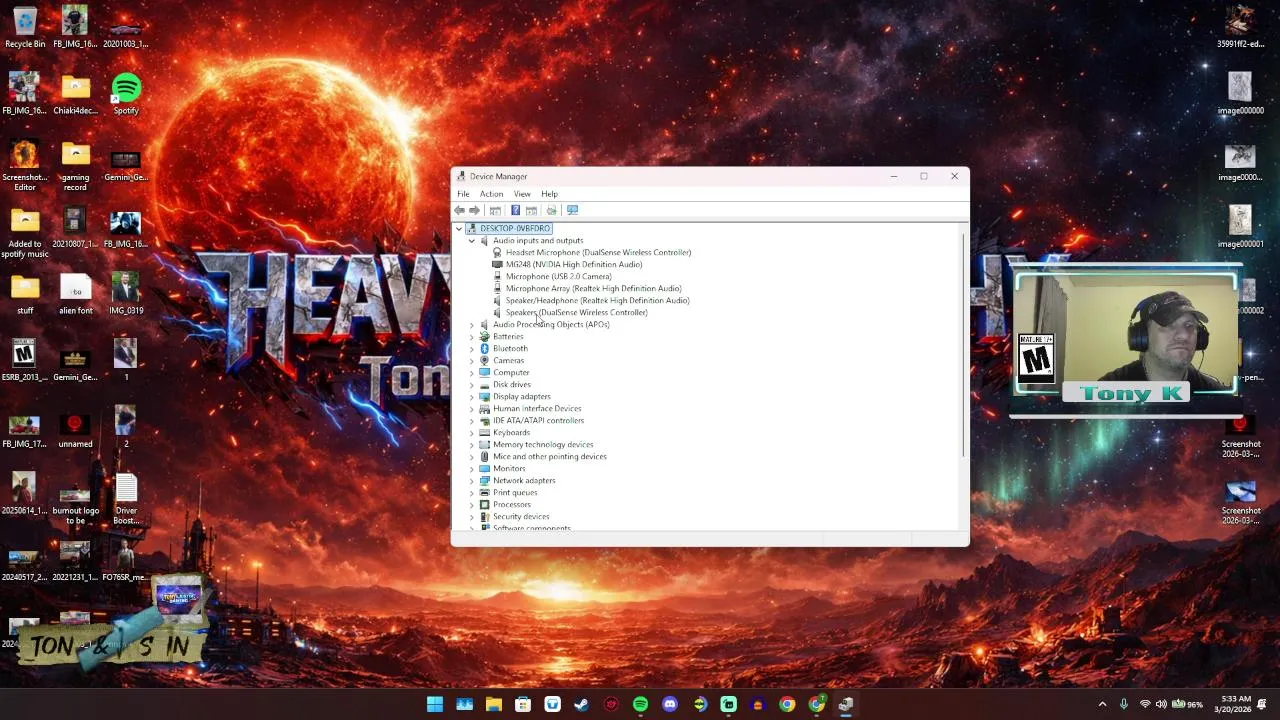The image size is (1280, 720).
Task: Open Spotify from the taskbar
Action: click(x=640, y=705)
